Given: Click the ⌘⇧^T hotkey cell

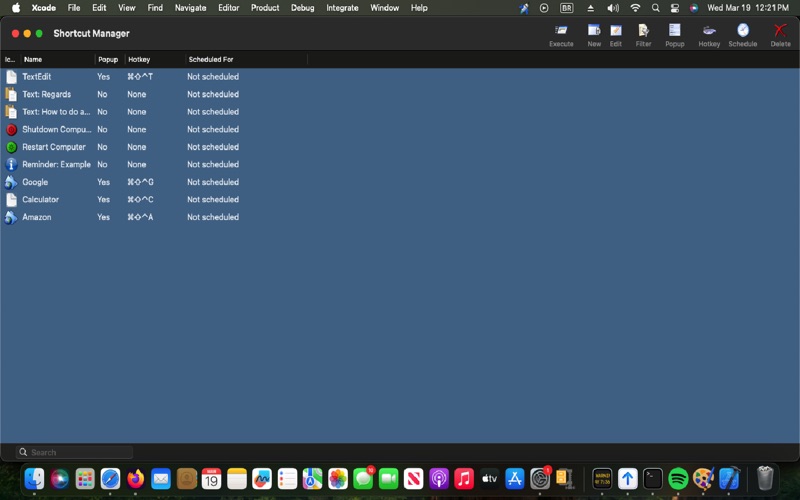Looking at the screenshot, I should click(140, 77).
